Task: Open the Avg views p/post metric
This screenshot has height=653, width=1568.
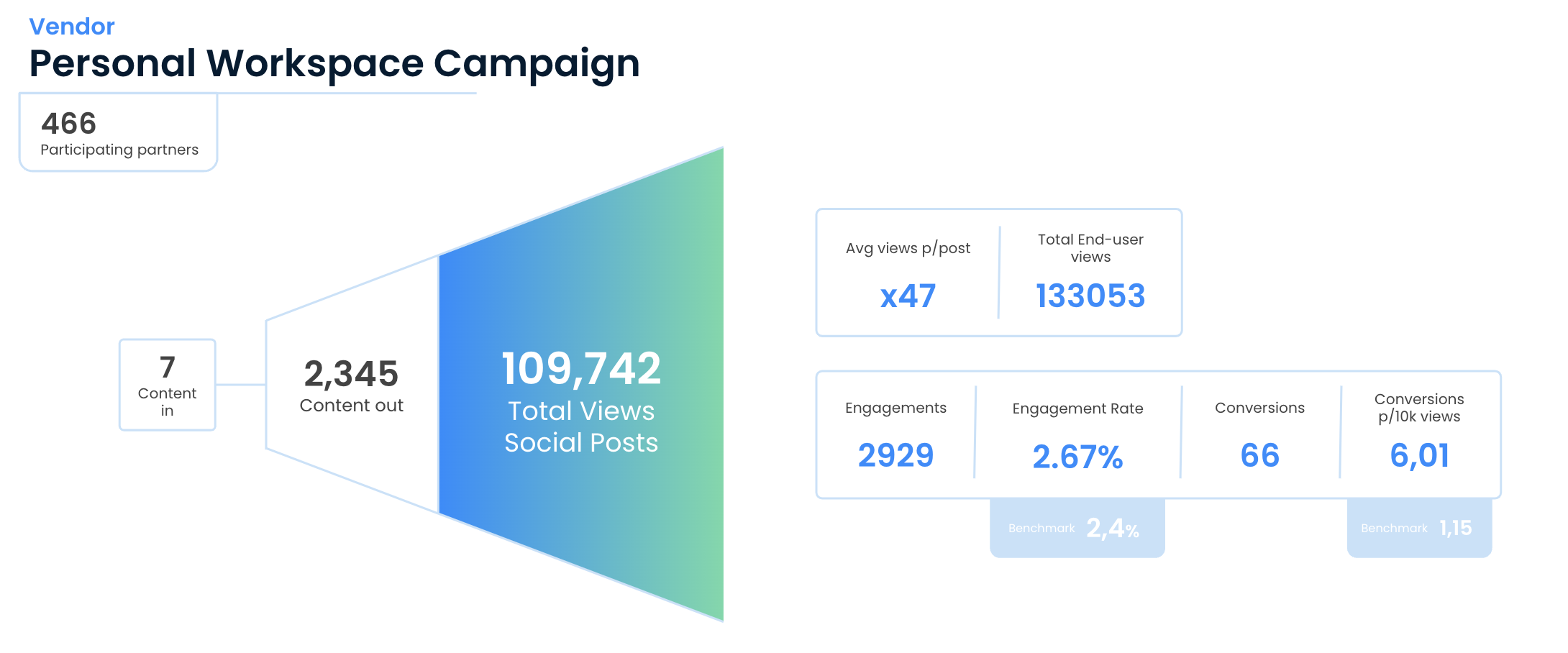Action: pyautogui.click(x=908, y=247)
